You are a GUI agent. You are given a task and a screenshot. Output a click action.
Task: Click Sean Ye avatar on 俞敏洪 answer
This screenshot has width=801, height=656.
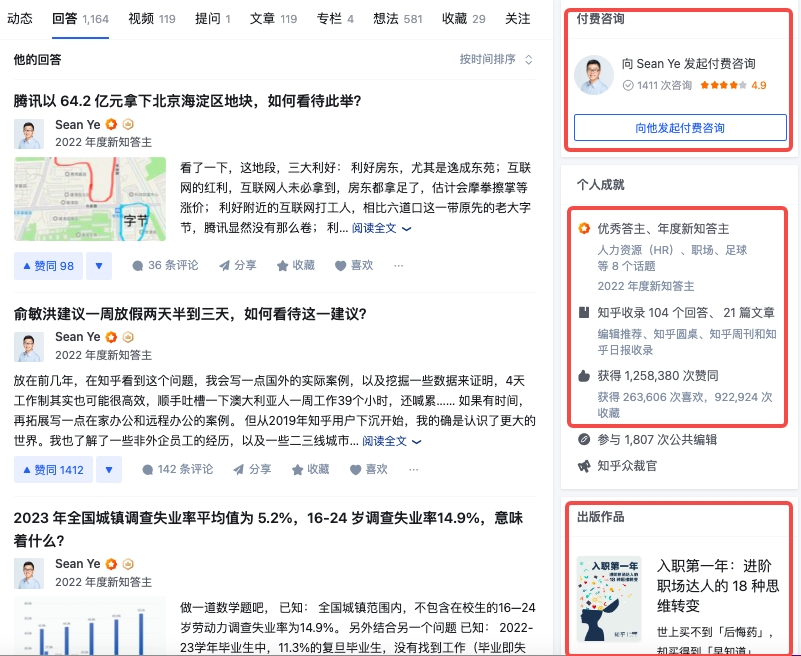(29, 347)
